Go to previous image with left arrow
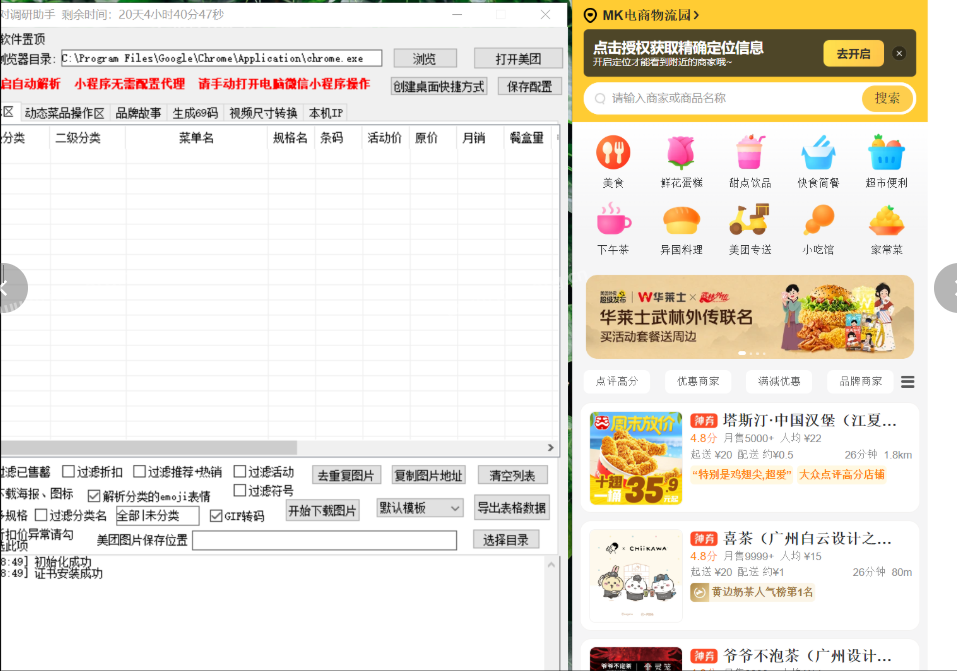Viewport: 957px width, 671px height. (6, 288)
